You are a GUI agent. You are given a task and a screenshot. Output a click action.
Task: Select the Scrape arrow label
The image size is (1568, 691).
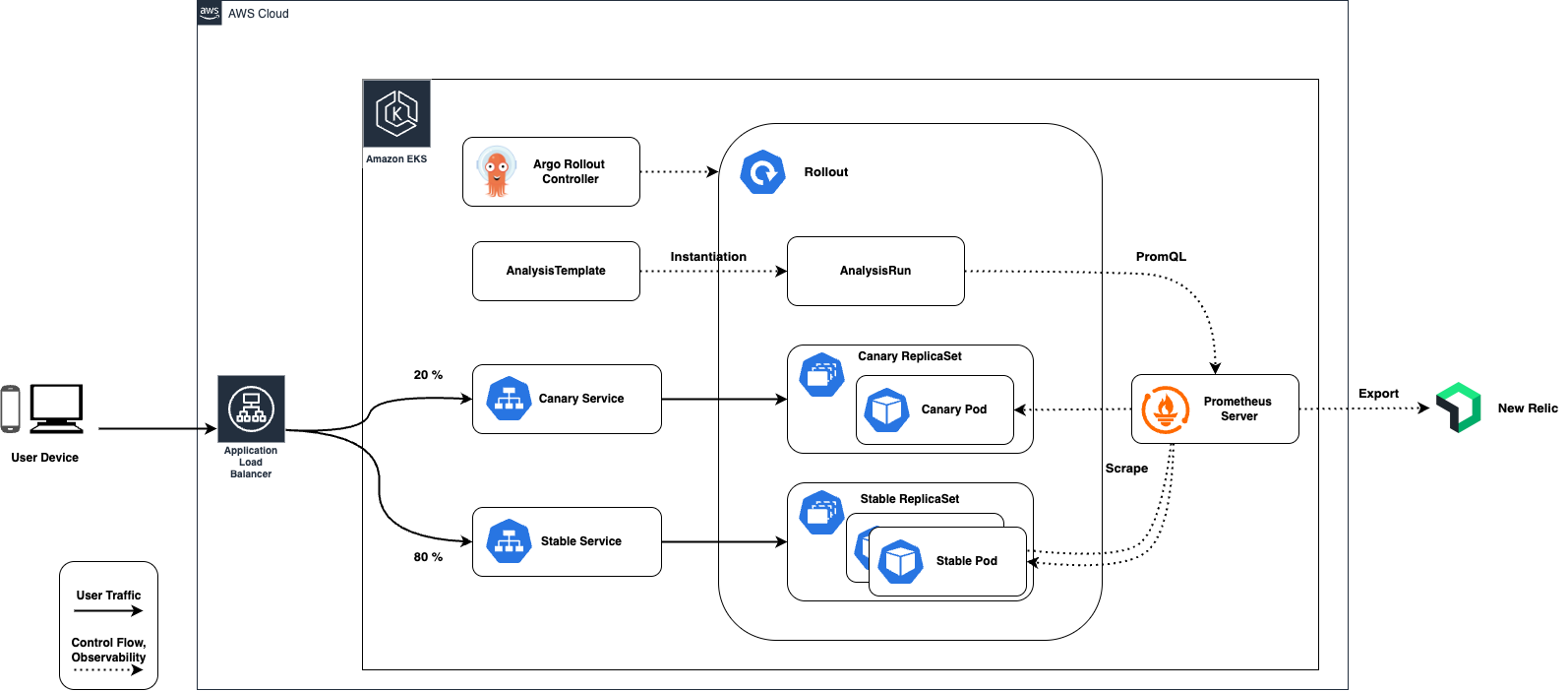coord(1126,469)
